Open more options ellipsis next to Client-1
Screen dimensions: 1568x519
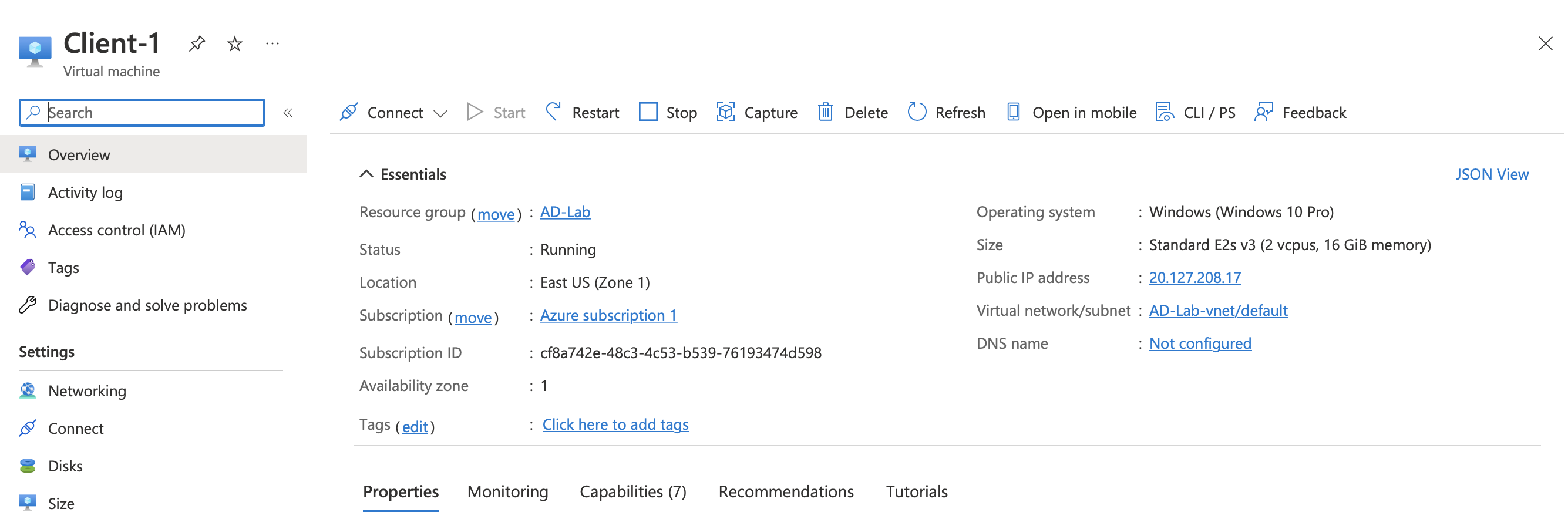point(272,43)
